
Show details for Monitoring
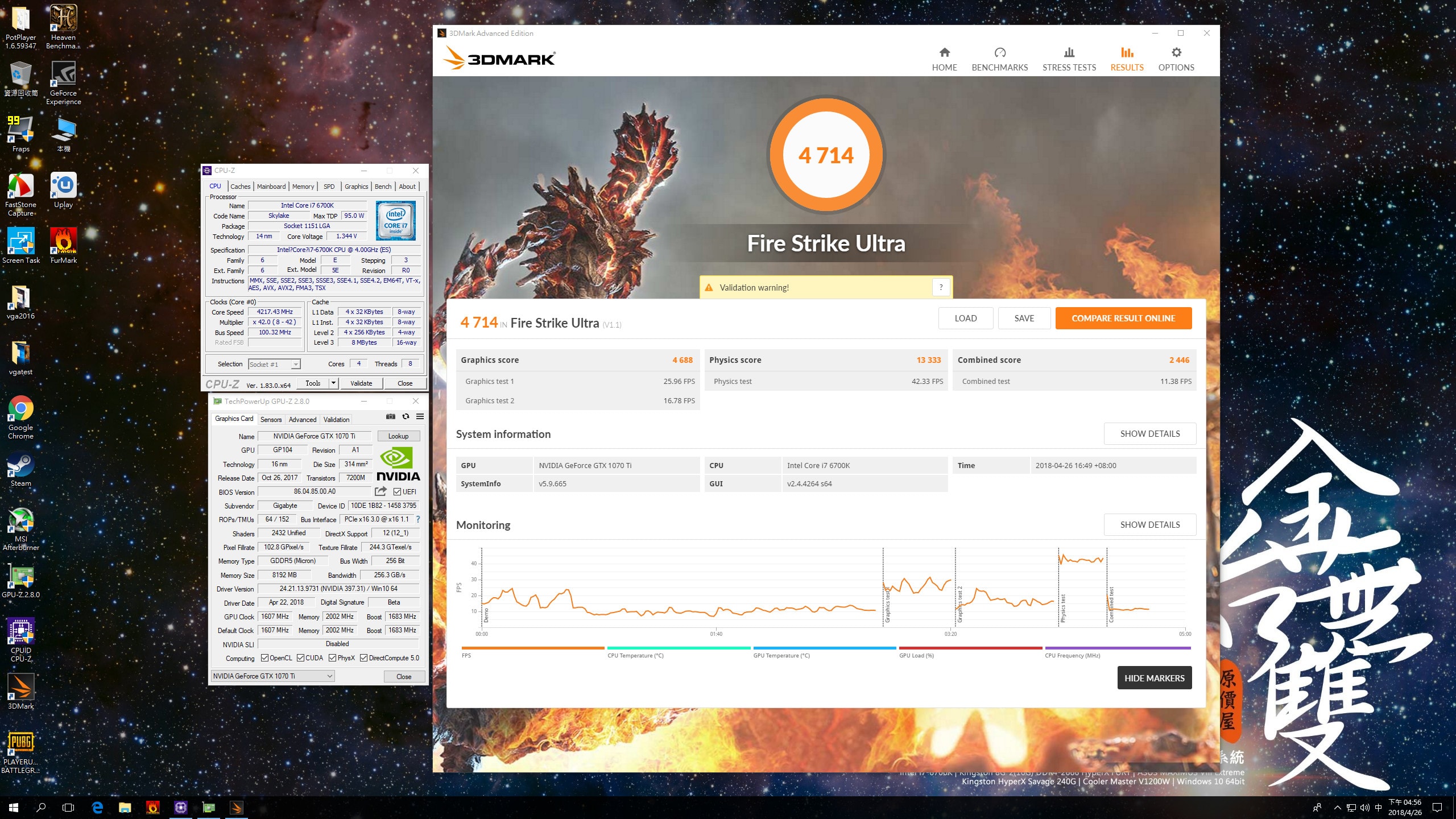coord(1149,525)
